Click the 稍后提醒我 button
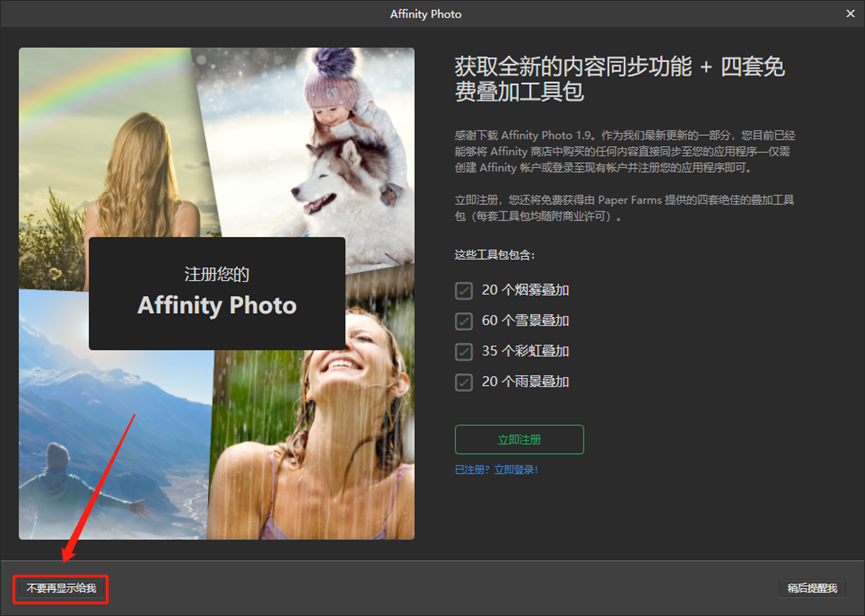 811,589
